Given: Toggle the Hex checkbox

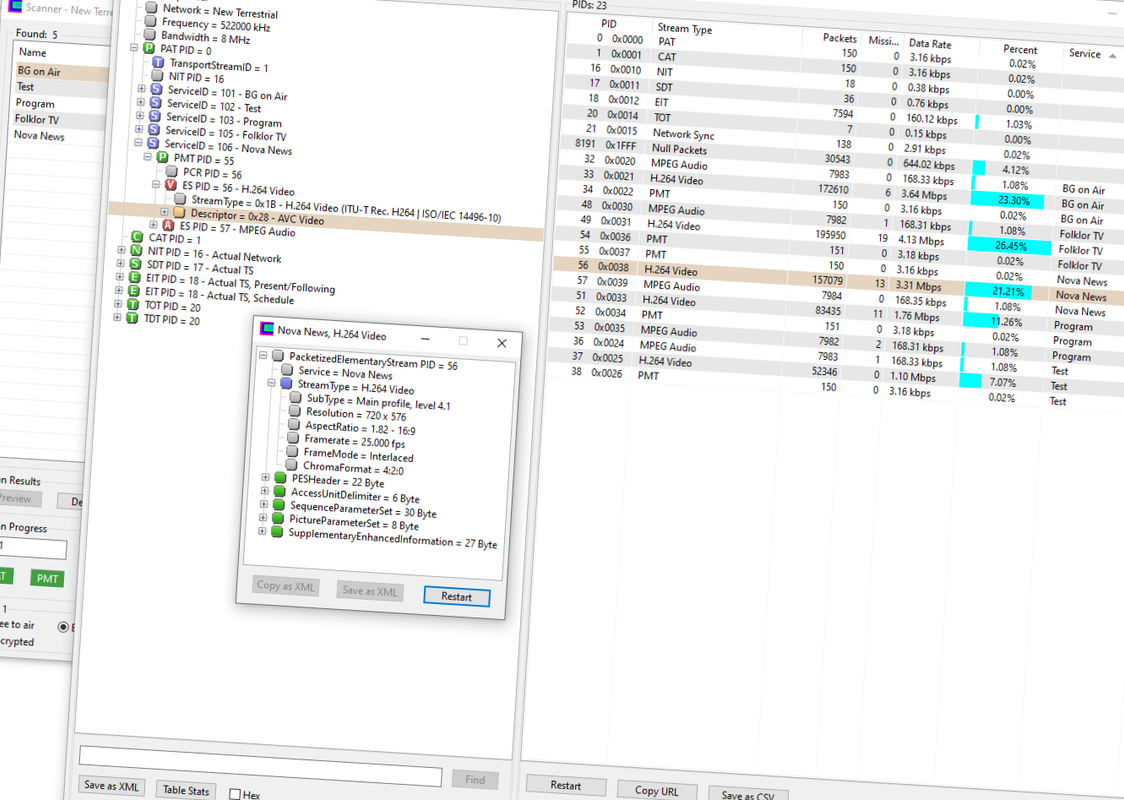Looking at the screenshot, I should 235,794.
